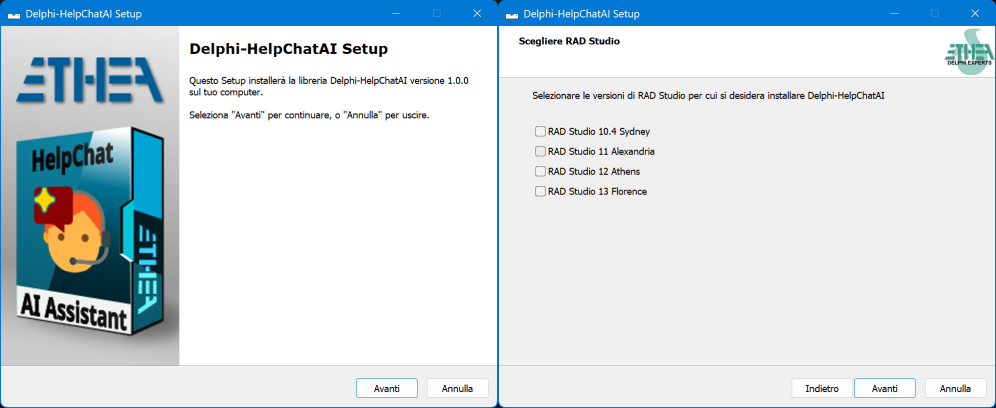Click the 'Scegliere RAD Studio' heading

click(569, 41)
